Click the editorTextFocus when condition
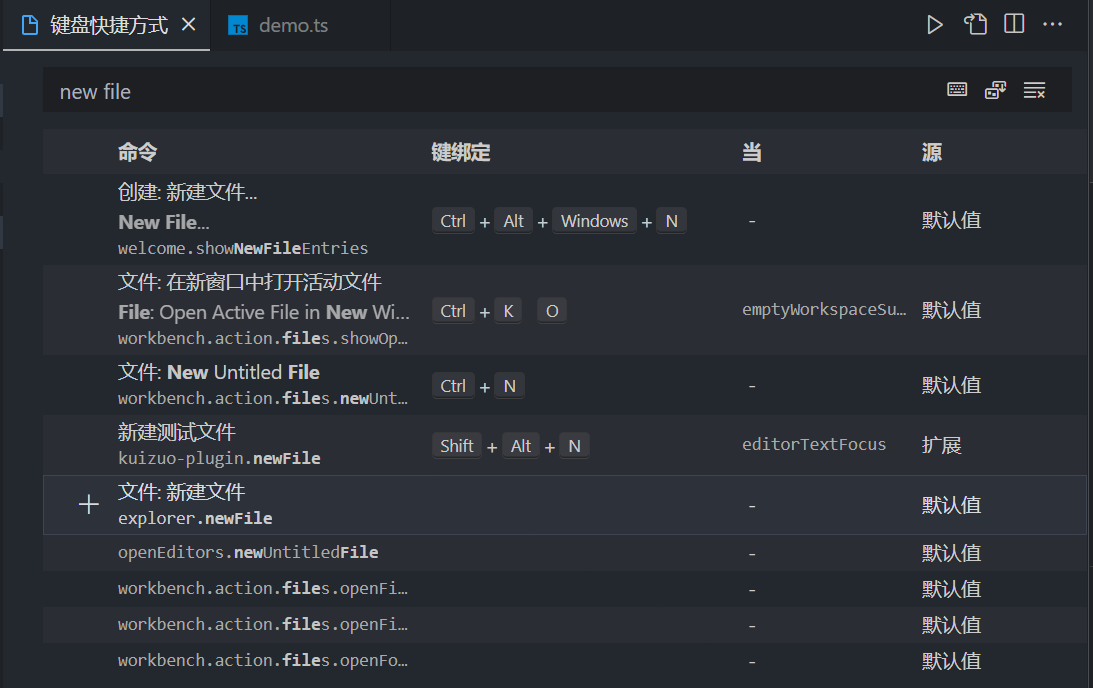 click(814, 445)
